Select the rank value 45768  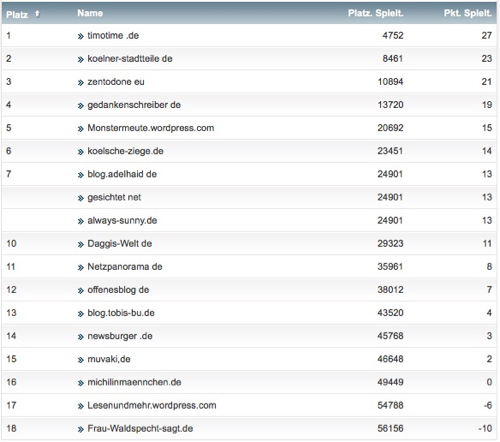(x=390, y=336)
